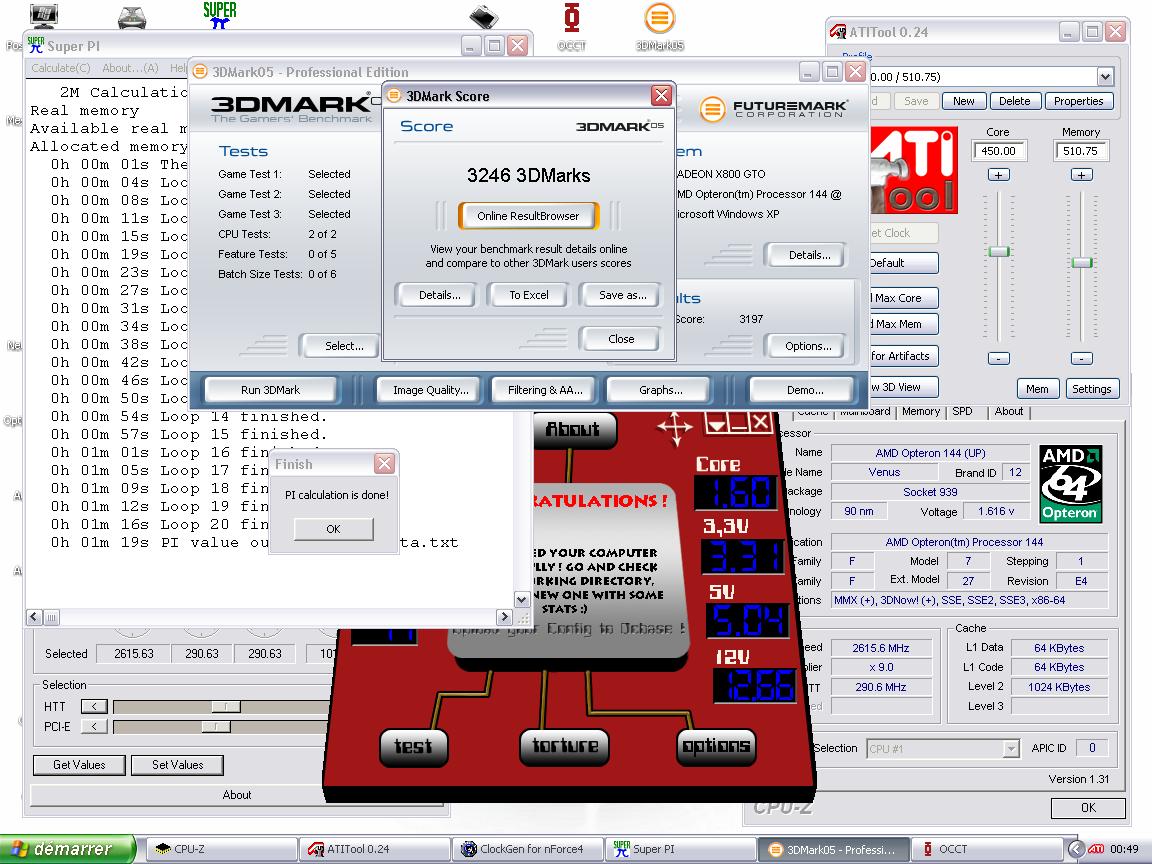Switch to Super PI in the taskbar
Viewport: 1152px width, 864px height.
pyautogui.click(x=681, y=849)
